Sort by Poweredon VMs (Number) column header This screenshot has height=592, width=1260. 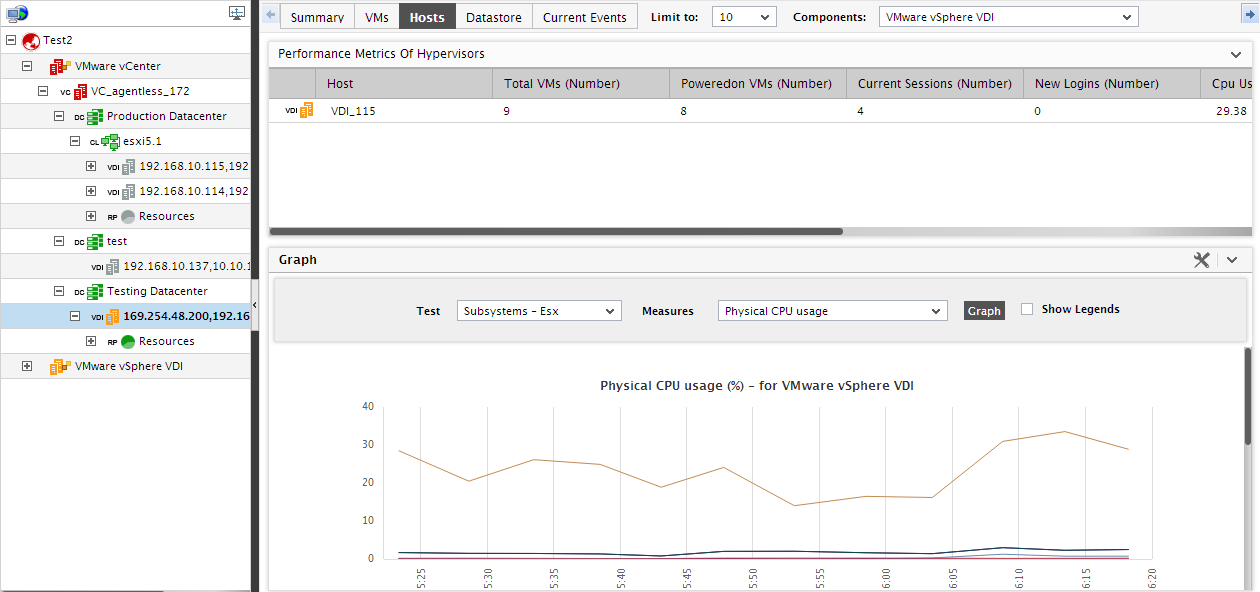[x=758, y=83]
